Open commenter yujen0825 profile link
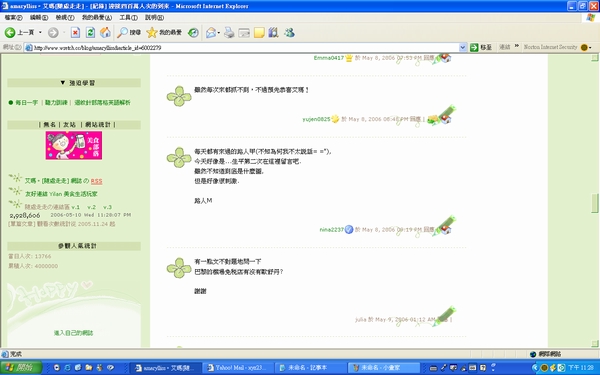 [316, 119]
